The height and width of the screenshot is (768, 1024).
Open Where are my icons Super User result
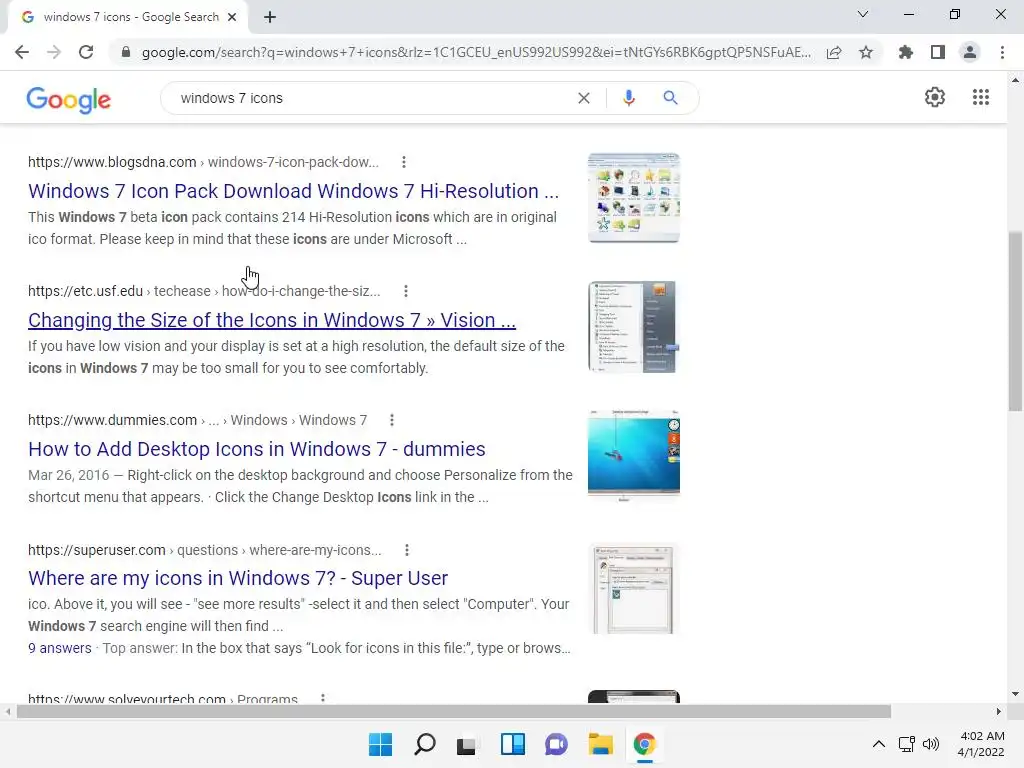point(238,579)
